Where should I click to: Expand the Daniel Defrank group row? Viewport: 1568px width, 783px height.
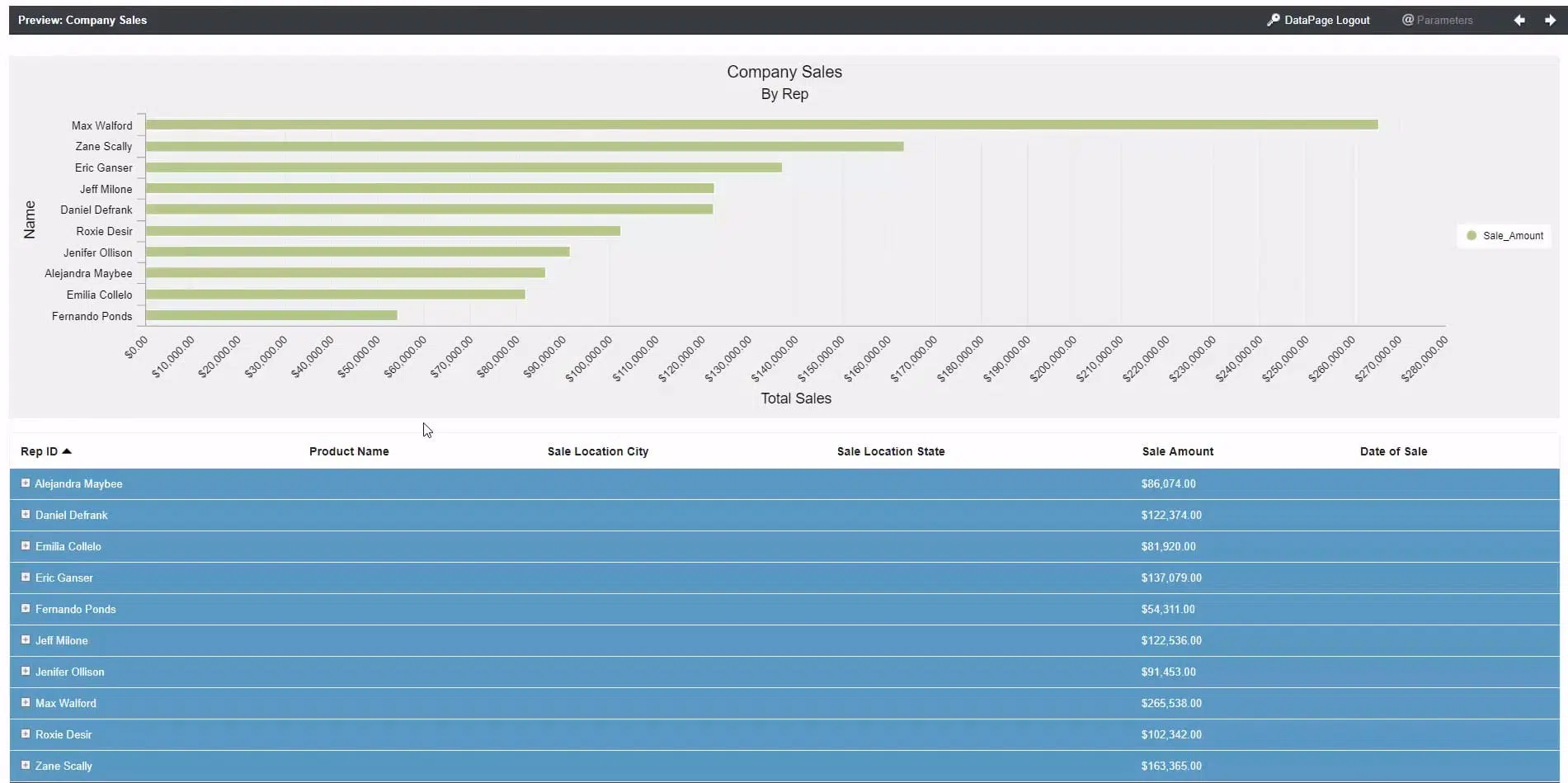click(26, 515)
